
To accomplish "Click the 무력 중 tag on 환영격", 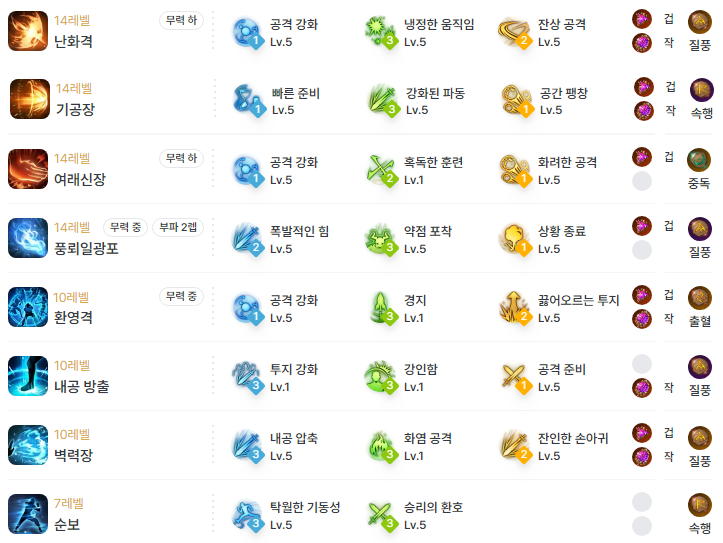I will (x=181, y=296).
